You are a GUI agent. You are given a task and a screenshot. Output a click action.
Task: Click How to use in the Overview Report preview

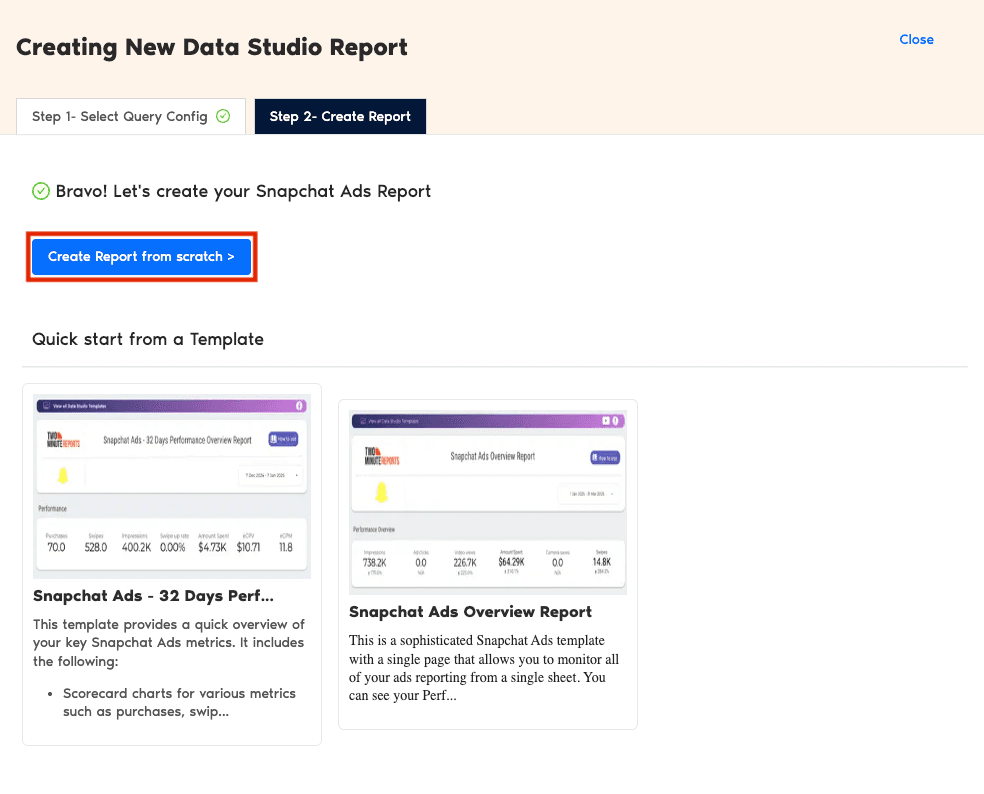pyautogui.click(x=605, y=458)
